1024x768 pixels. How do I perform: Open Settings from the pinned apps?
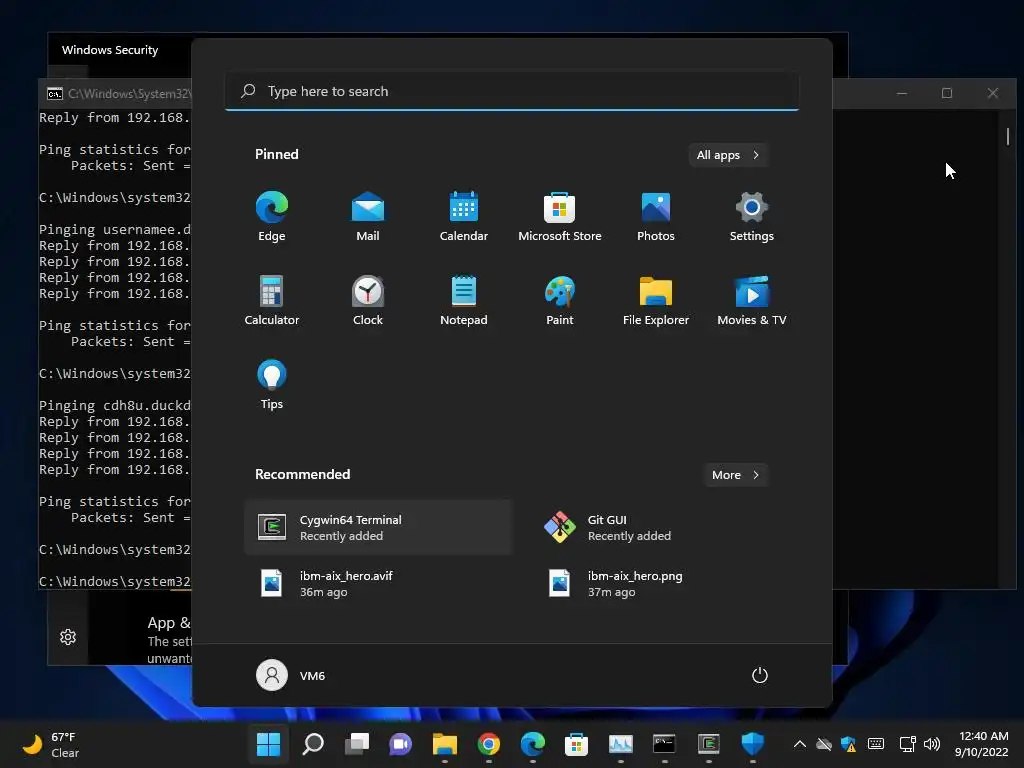click(x=752, y=216)
